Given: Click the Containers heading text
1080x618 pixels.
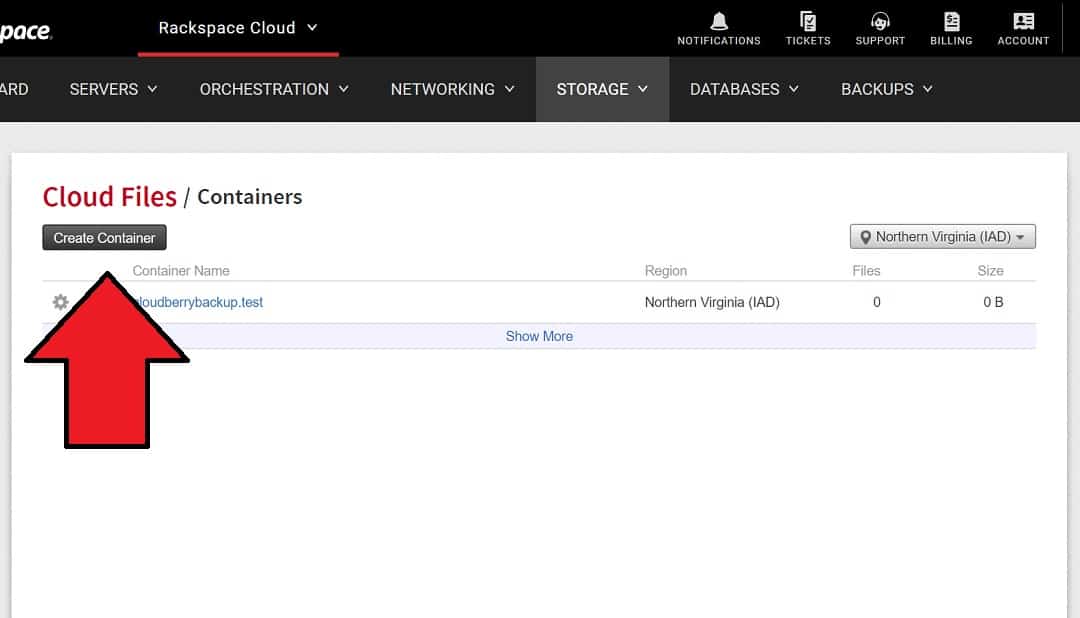Looking at the screenshot, I should [x=249, y=197].
